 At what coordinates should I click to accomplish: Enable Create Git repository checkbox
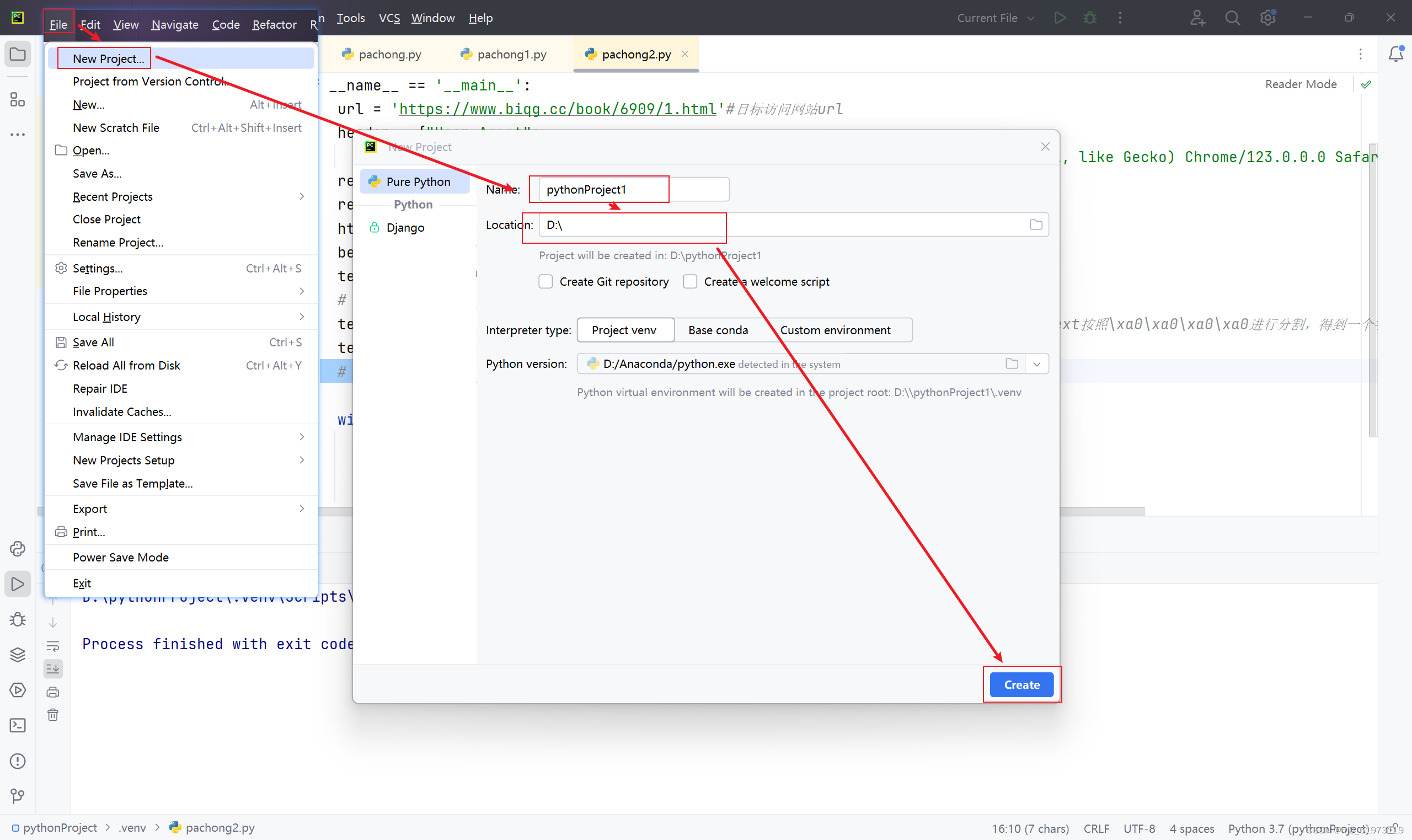(545, 281)
